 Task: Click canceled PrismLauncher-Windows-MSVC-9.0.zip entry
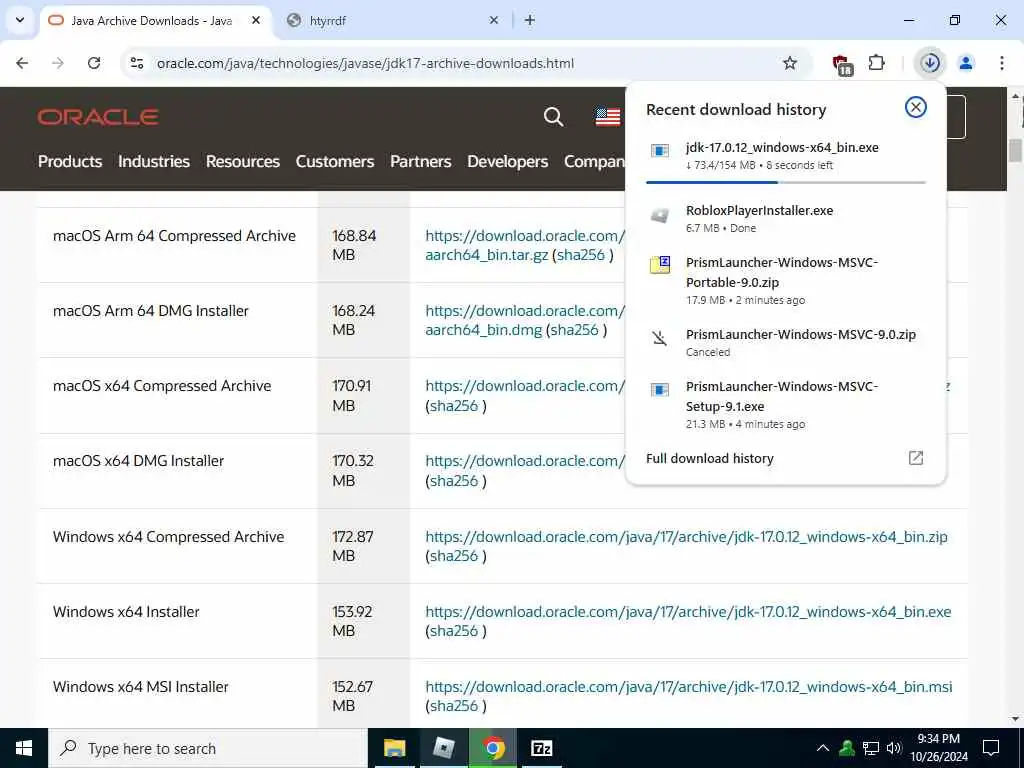point(786,342)
